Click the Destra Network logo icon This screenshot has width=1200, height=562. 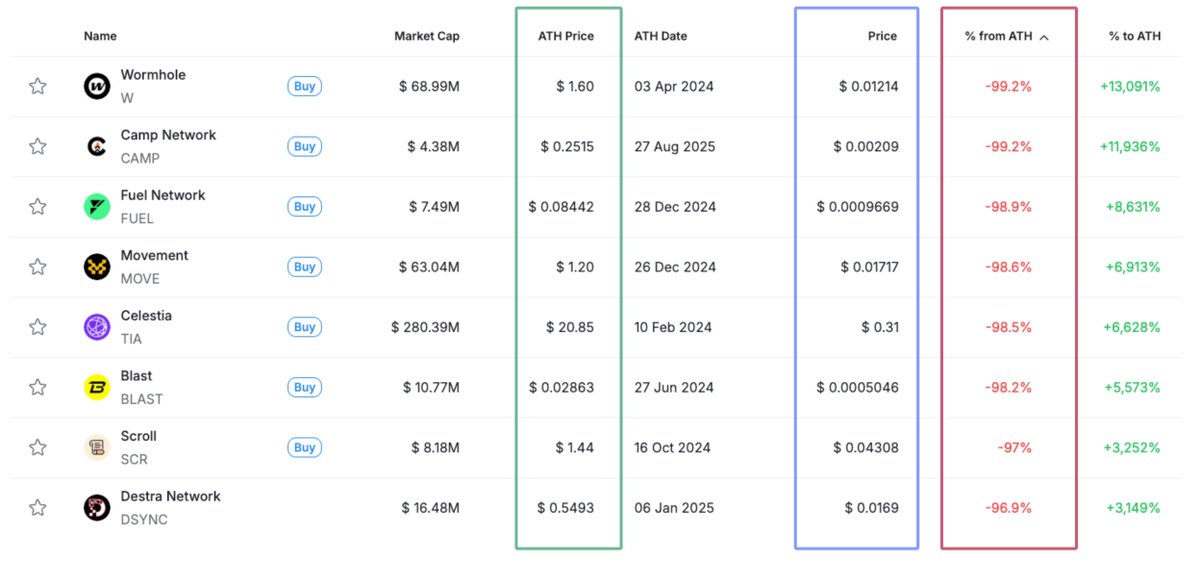97,507
